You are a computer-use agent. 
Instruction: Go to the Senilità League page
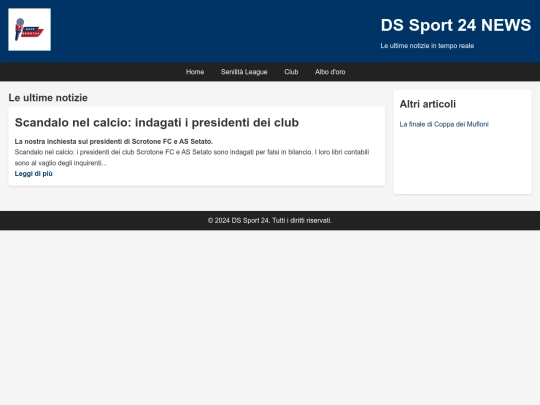(x=244, y=72)
